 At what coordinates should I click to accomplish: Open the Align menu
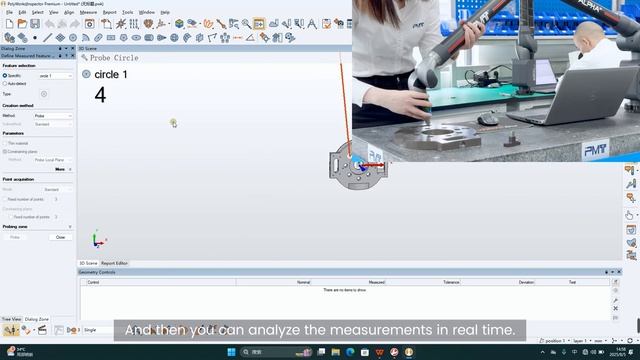pos(69,13)
